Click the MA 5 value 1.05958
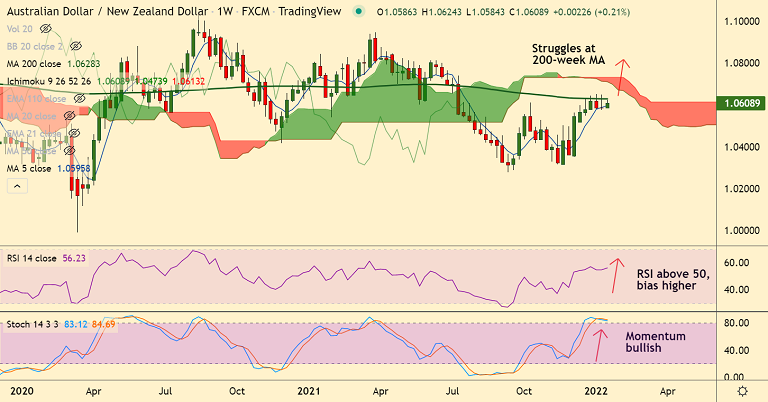 point(73,168)
